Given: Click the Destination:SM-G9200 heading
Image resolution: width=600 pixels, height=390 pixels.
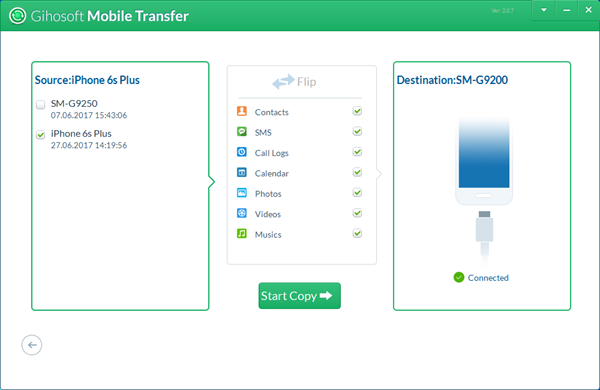Looking at the screenshot, I should click(x=452, y=80).
